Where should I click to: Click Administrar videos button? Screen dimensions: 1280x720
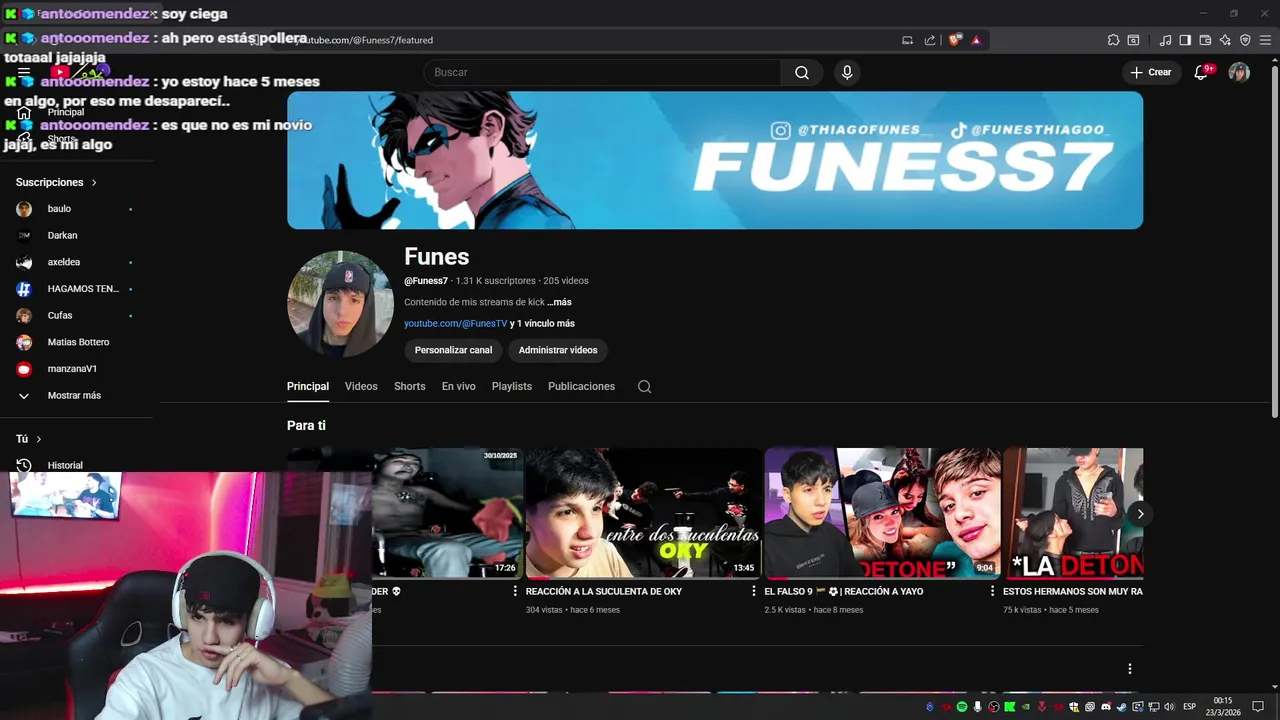558,350
